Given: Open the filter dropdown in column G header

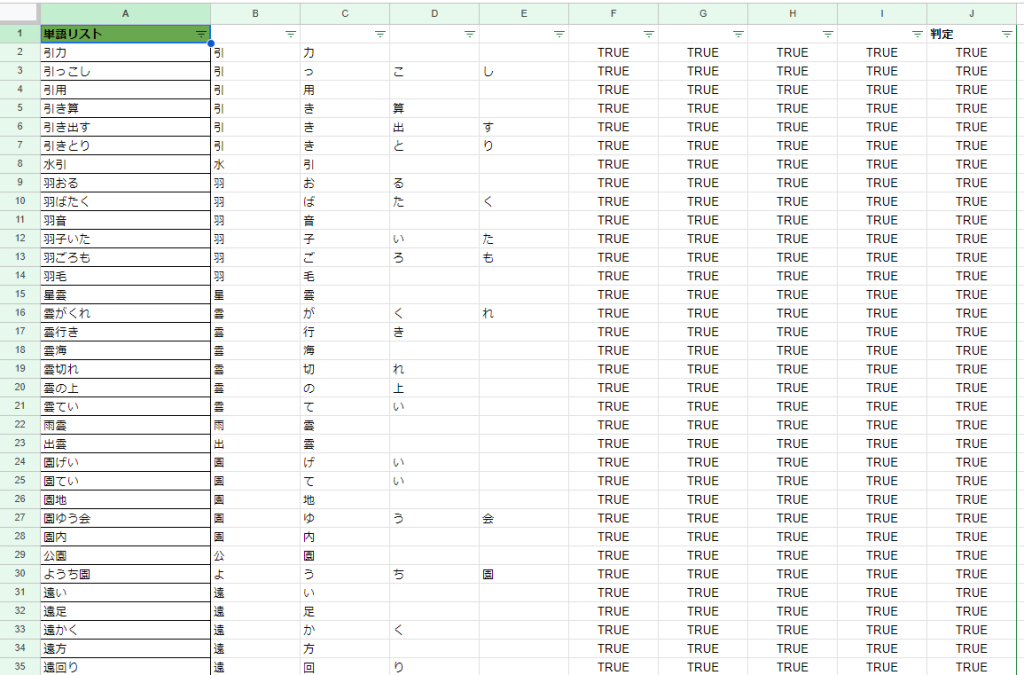Looking at the screenshot, I should [x=738, y=34].
